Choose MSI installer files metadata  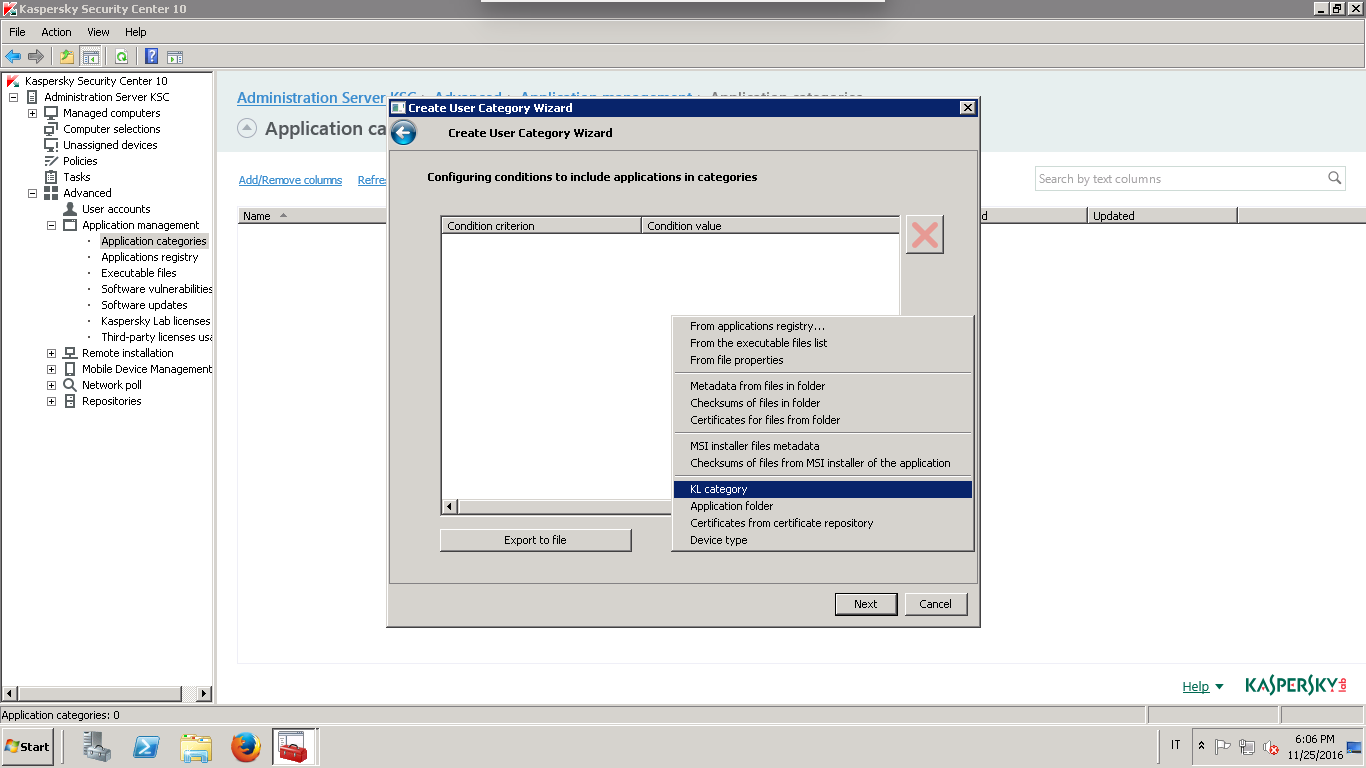[x=823, y=446]
